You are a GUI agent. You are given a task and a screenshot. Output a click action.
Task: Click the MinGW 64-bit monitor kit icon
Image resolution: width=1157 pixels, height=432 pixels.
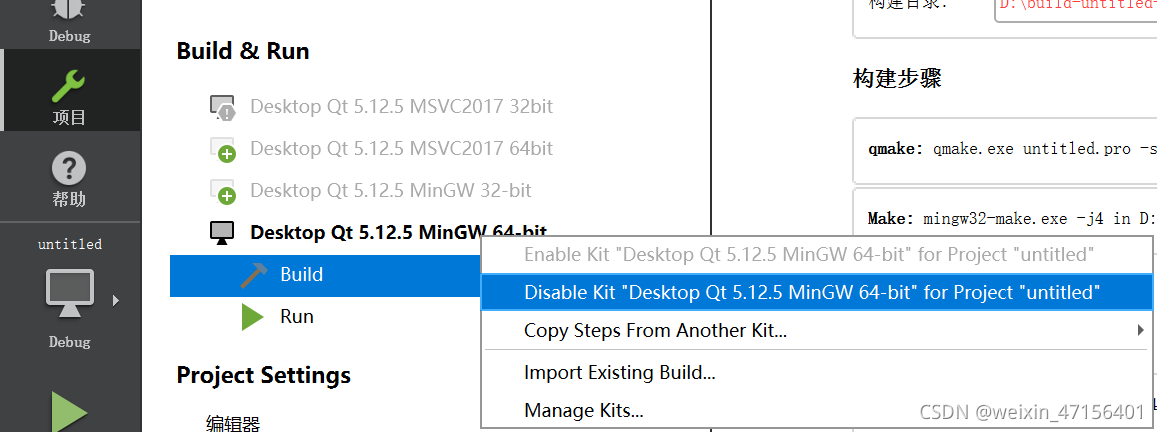point(222,233)
